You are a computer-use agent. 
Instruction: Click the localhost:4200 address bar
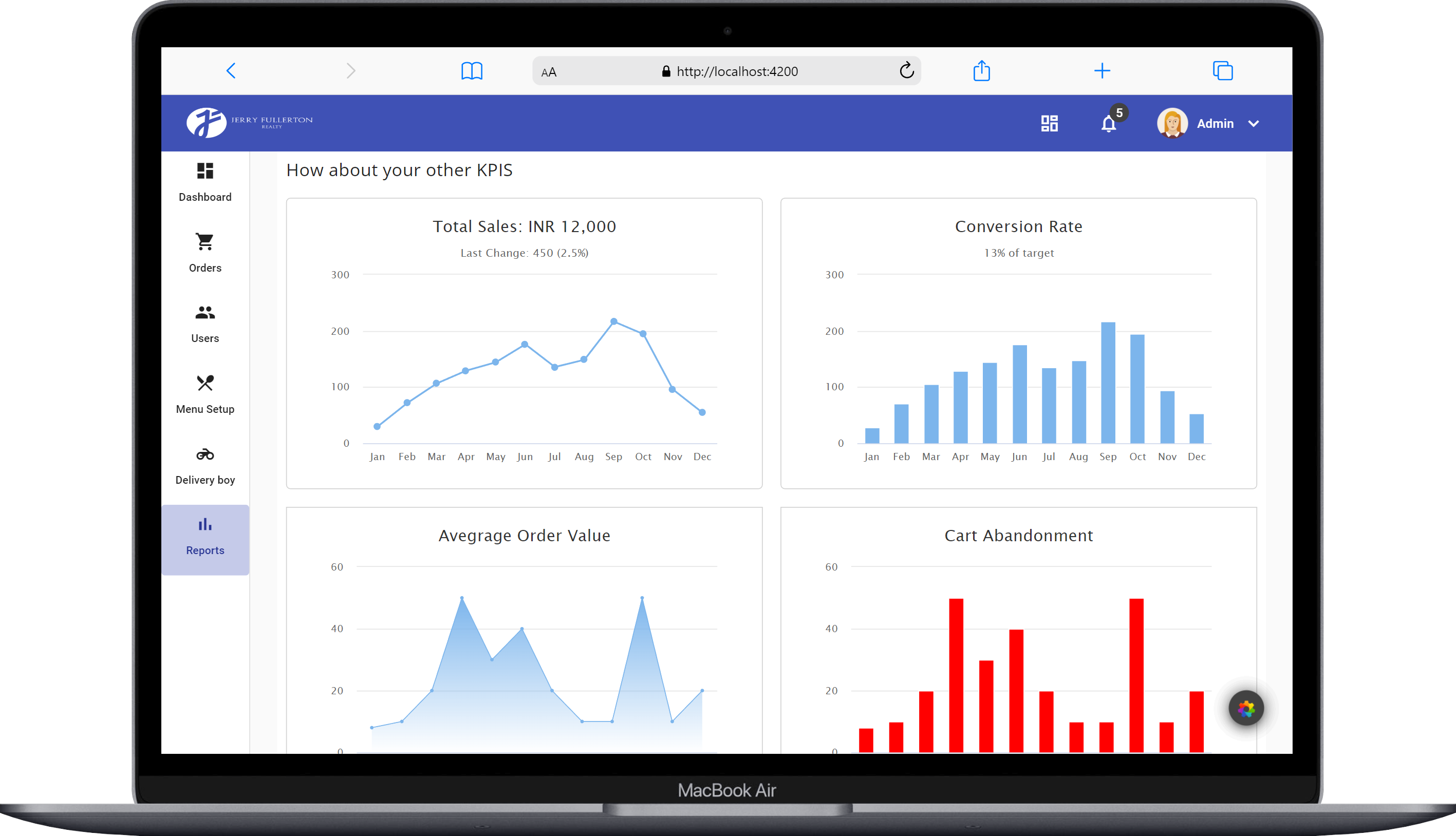[x=726, y=71]
